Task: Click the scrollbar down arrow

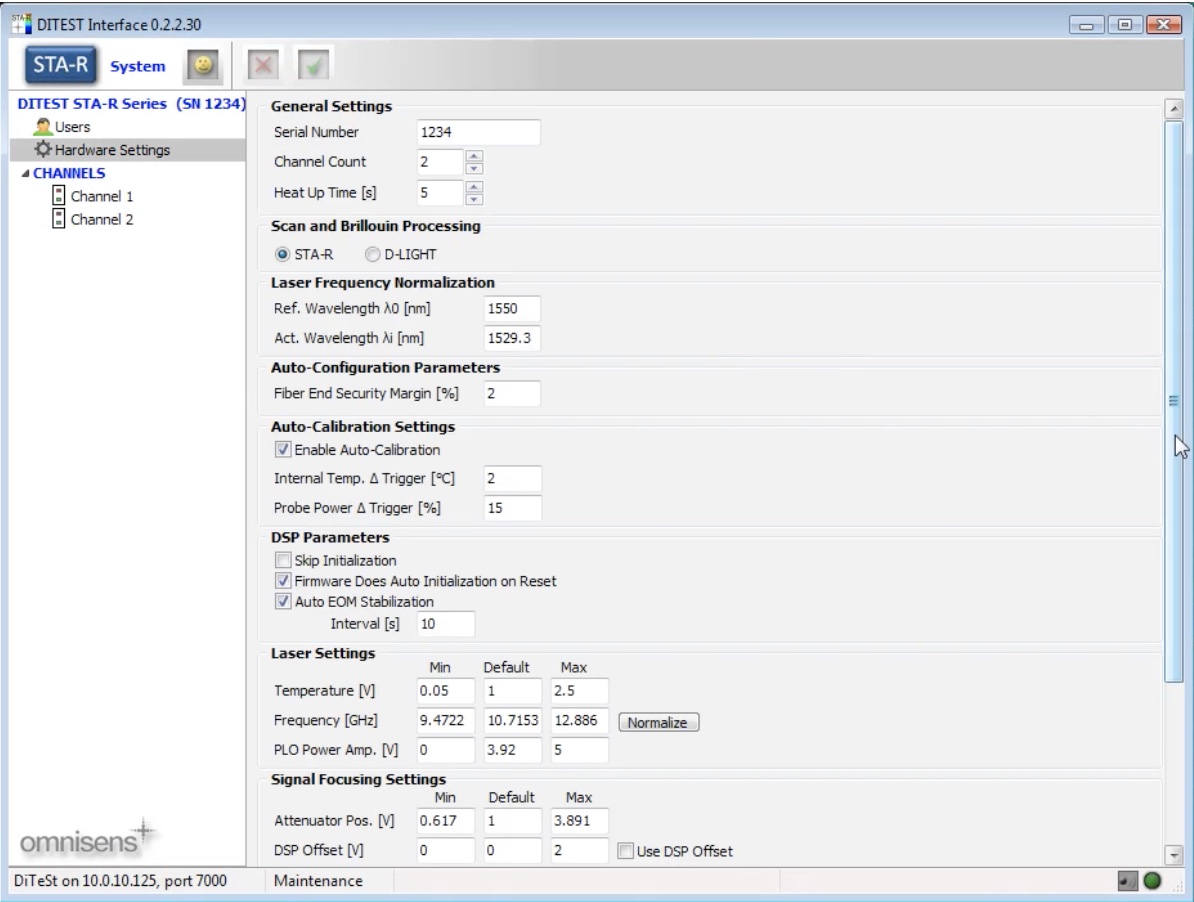Action: [1174, 855]
